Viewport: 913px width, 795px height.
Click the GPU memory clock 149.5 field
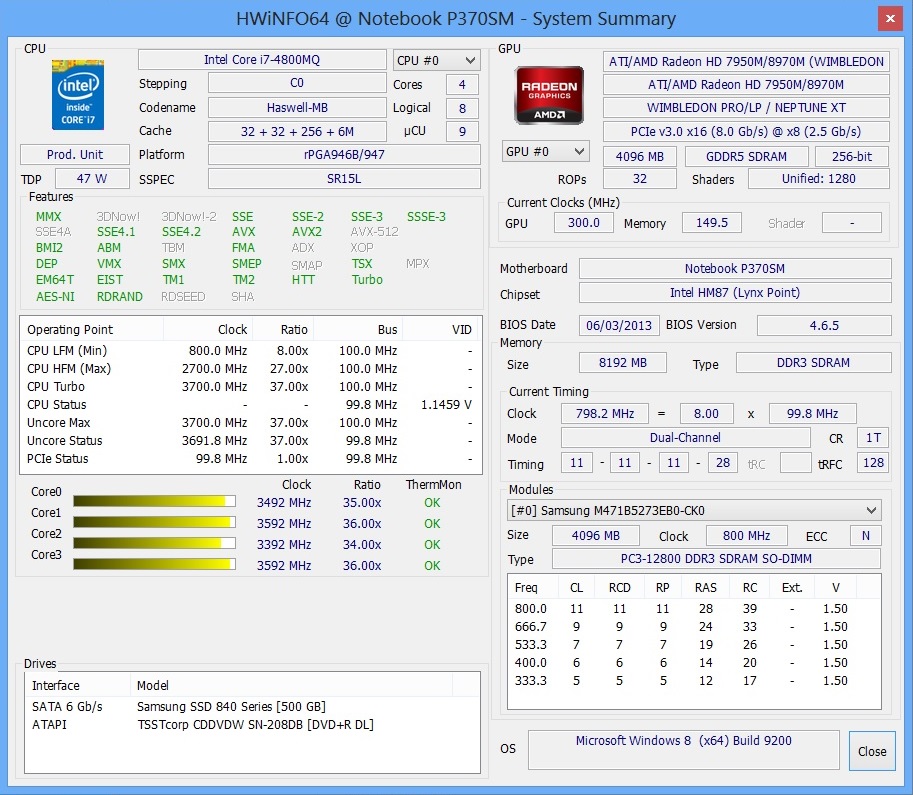[x=712, y=222]
